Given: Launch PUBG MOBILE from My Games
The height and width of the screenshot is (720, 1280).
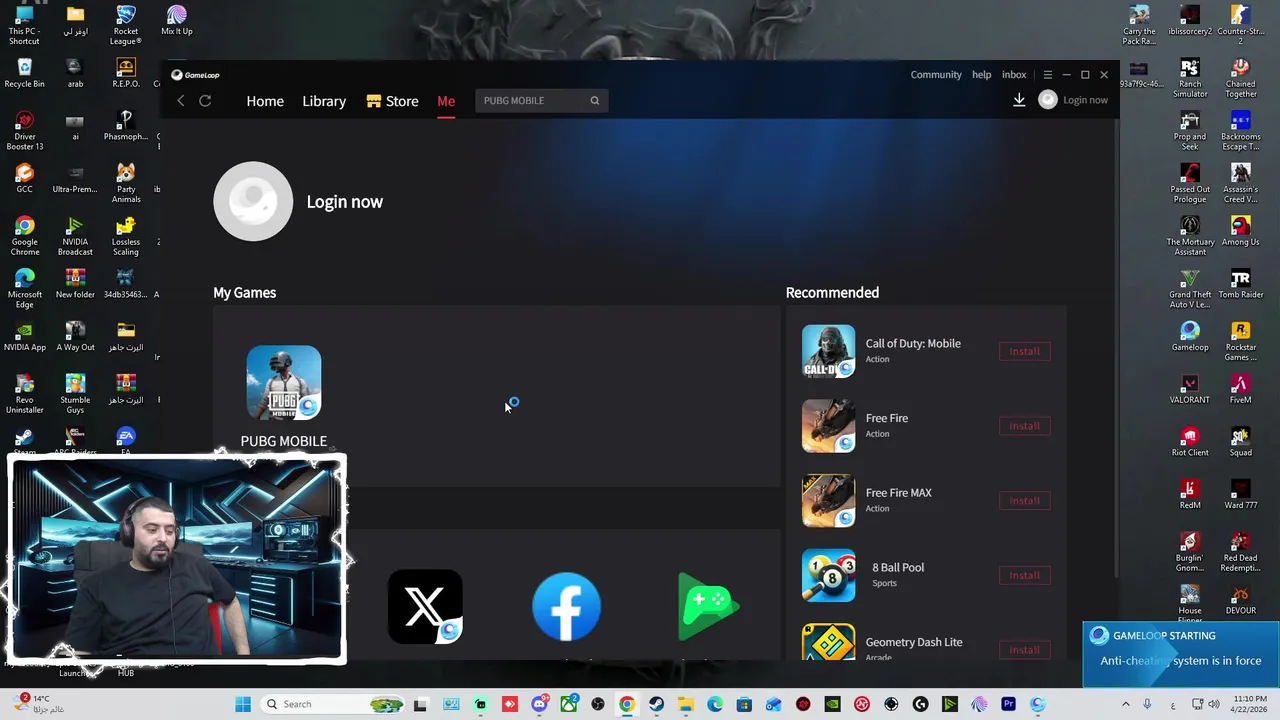Looking at the screenshot, I should pyautogui.click(x=284, y=383).
